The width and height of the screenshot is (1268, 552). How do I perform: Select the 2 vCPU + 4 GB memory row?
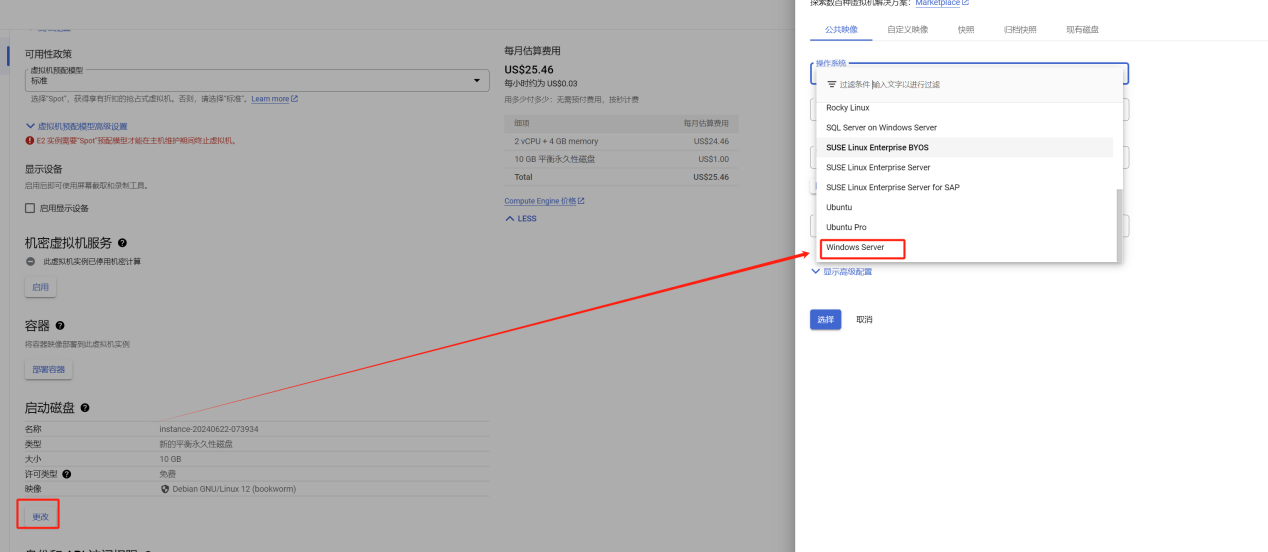coord(620,141)
